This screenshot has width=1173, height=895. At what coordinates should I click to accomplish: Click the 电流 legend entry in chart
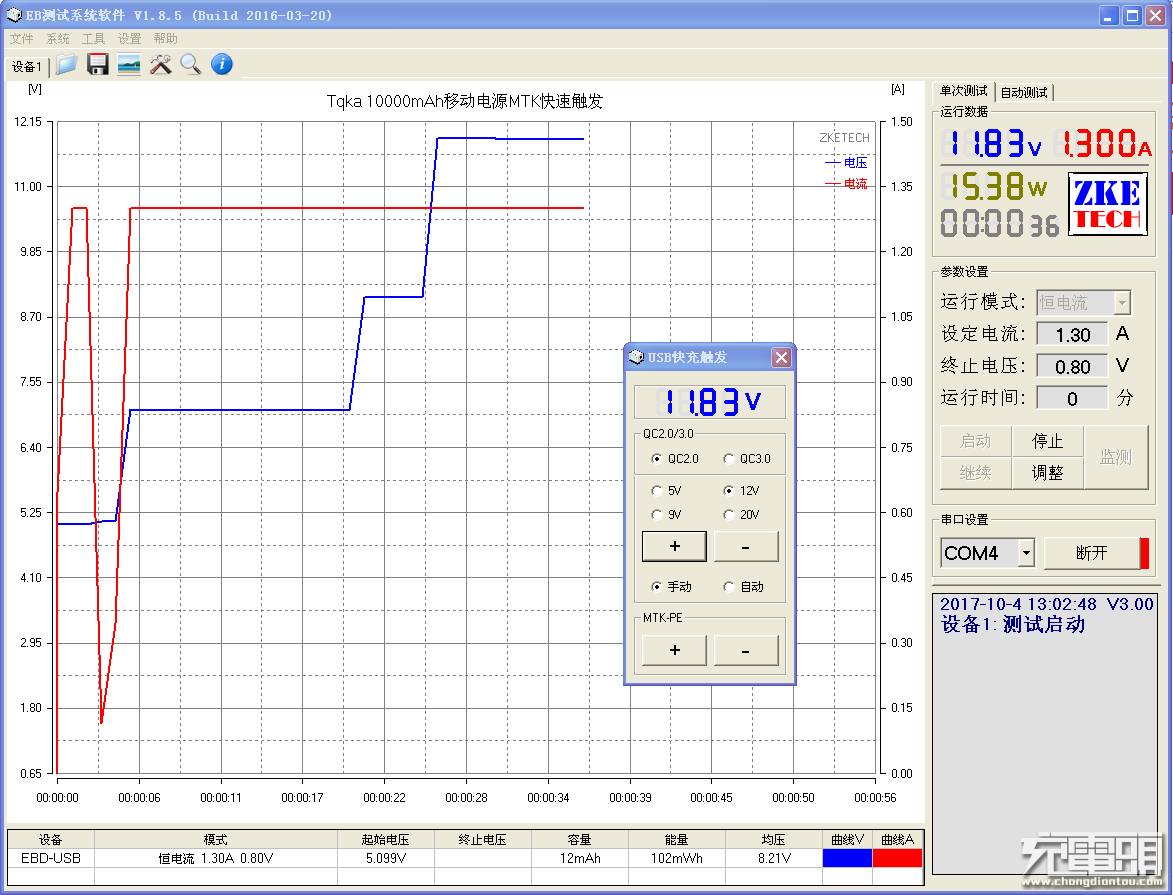(x=846, y=183)
